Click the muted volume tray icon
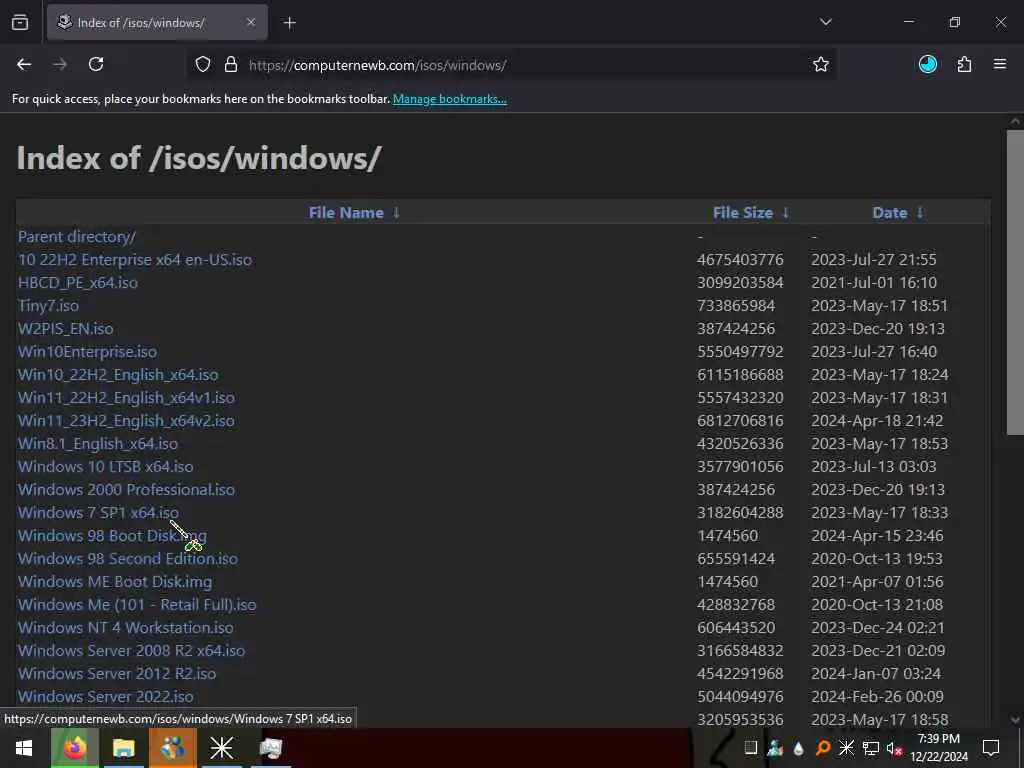Screen dimensions: 1024x768 click(894, 748)
